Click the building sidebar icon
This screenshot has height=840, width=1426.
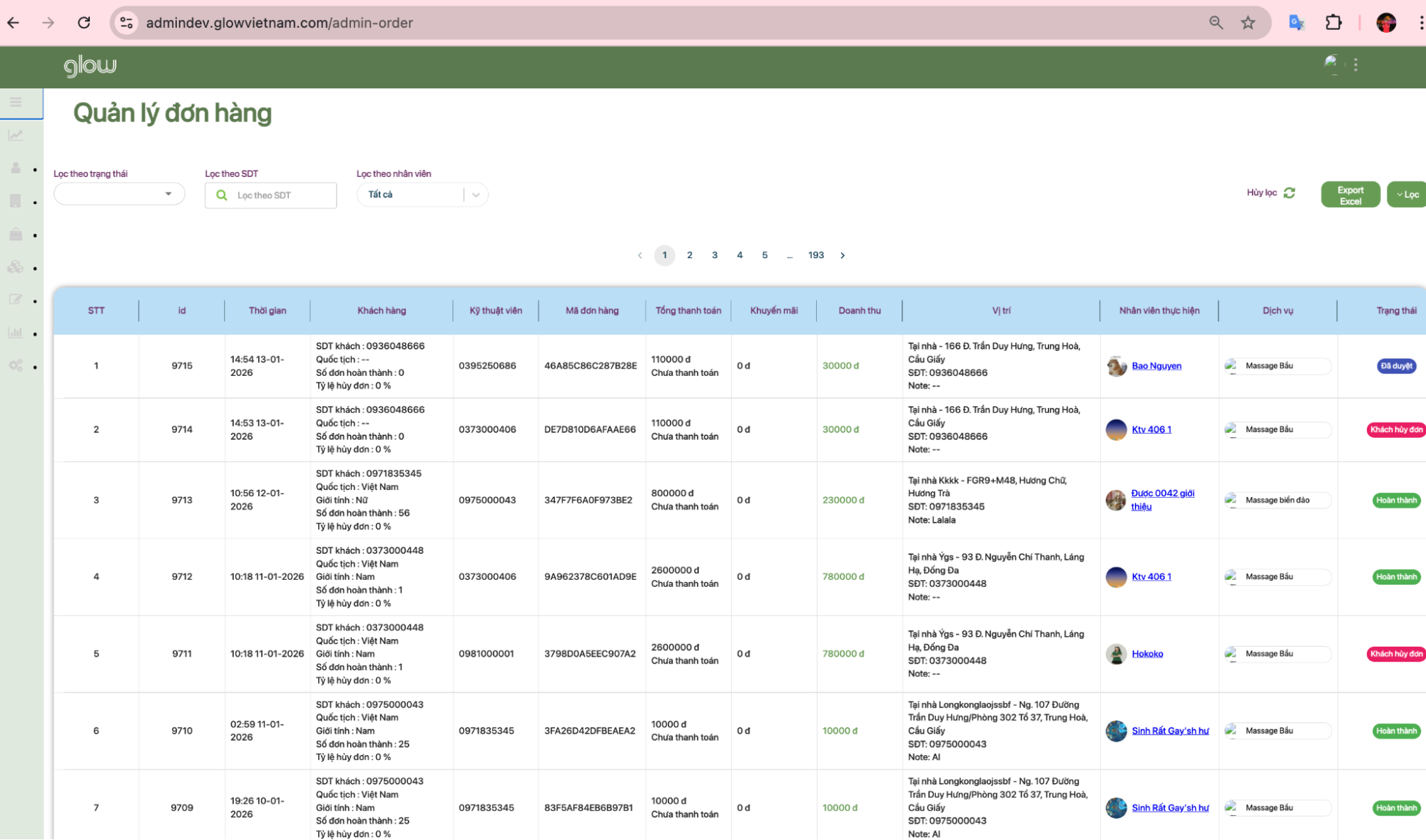point(16,201)
